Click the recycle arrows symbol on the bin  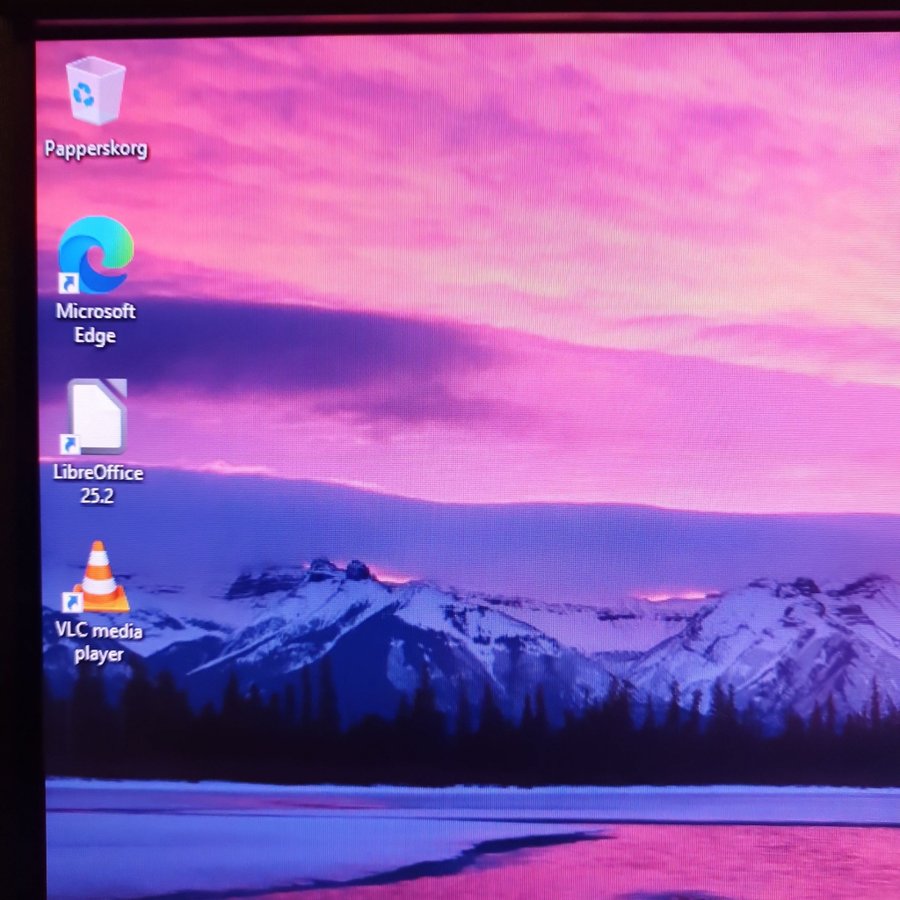point(87,94)
